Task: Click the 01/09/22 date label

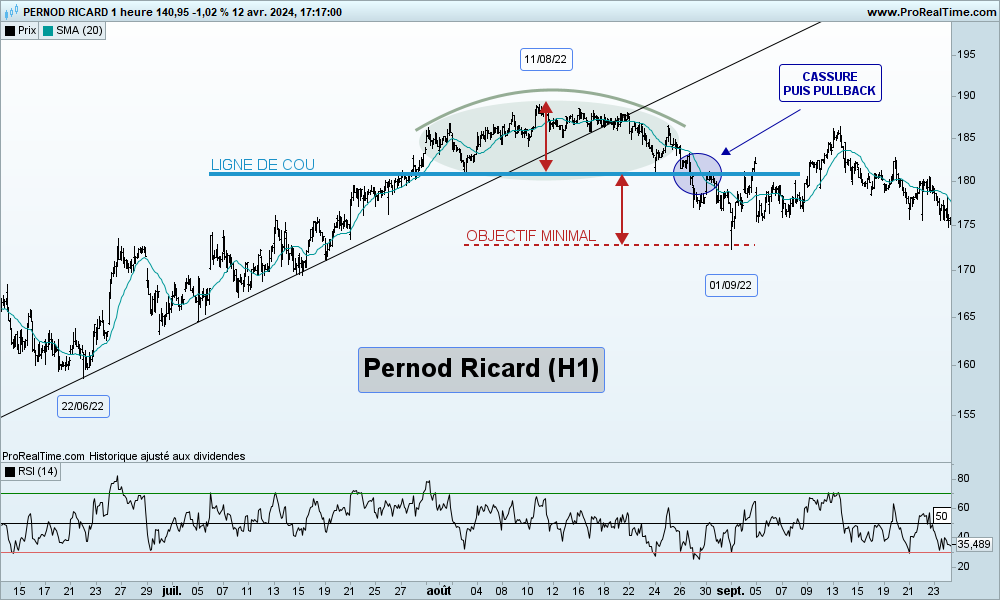Action: 731,285
